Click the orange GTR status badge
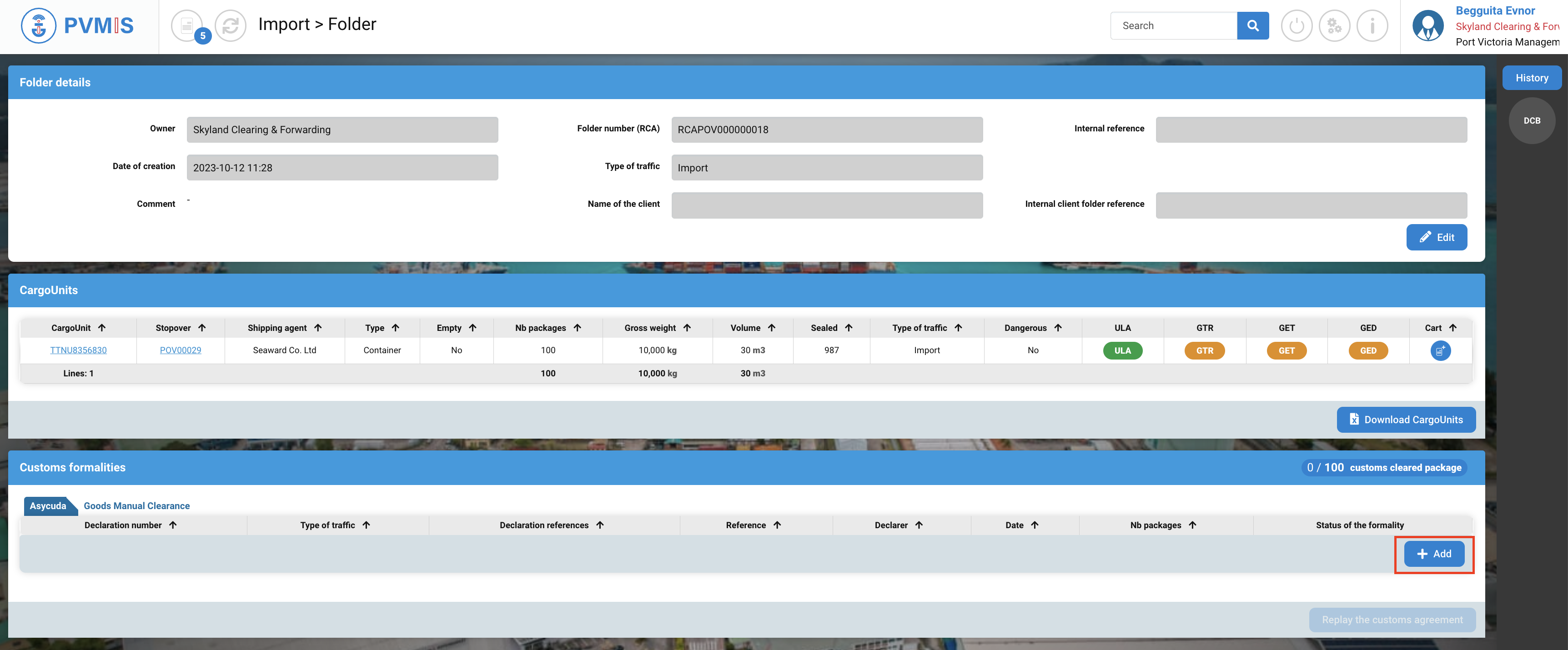 coord(1204,350)
